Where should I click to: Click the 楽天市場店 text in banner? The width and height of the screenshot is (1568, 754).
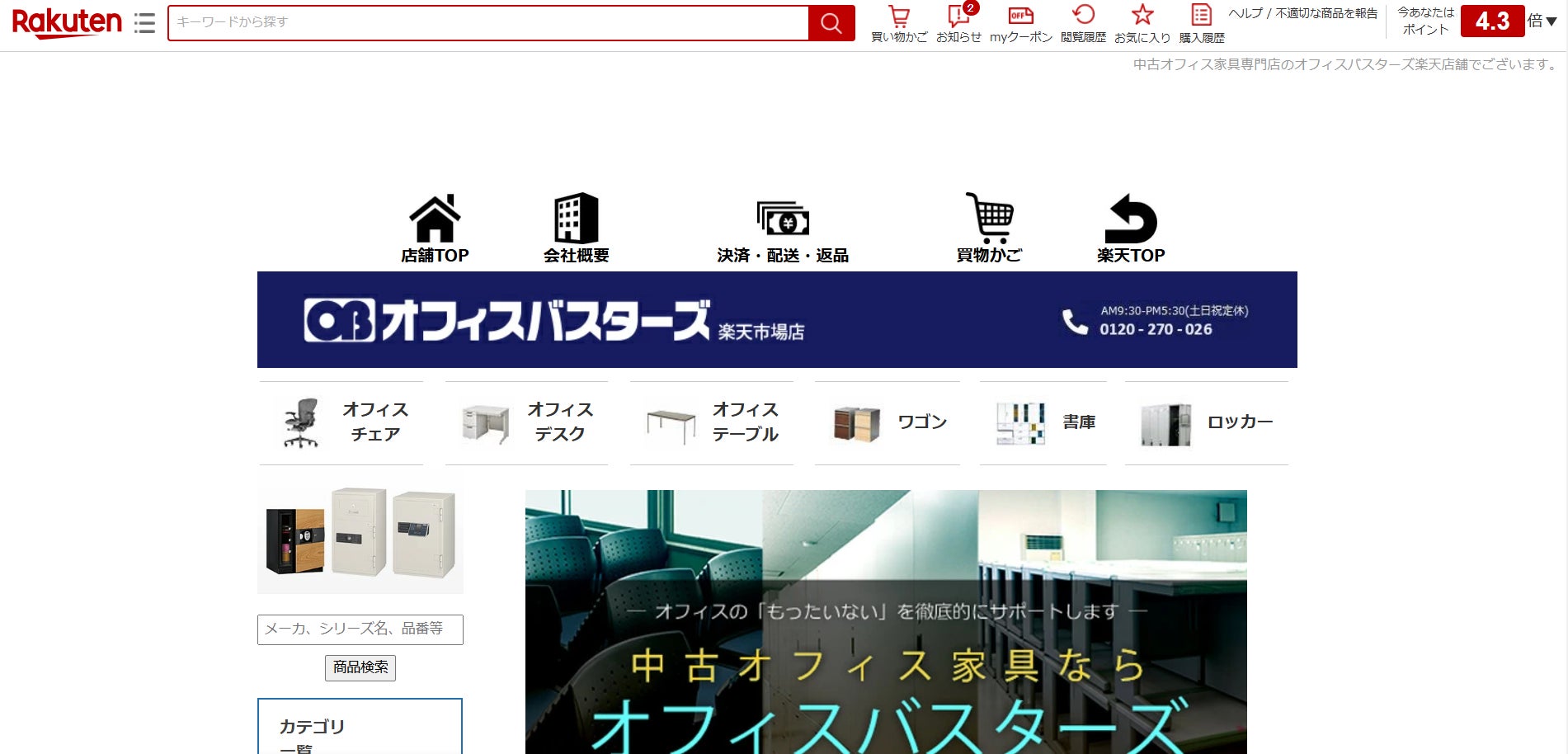760,332
